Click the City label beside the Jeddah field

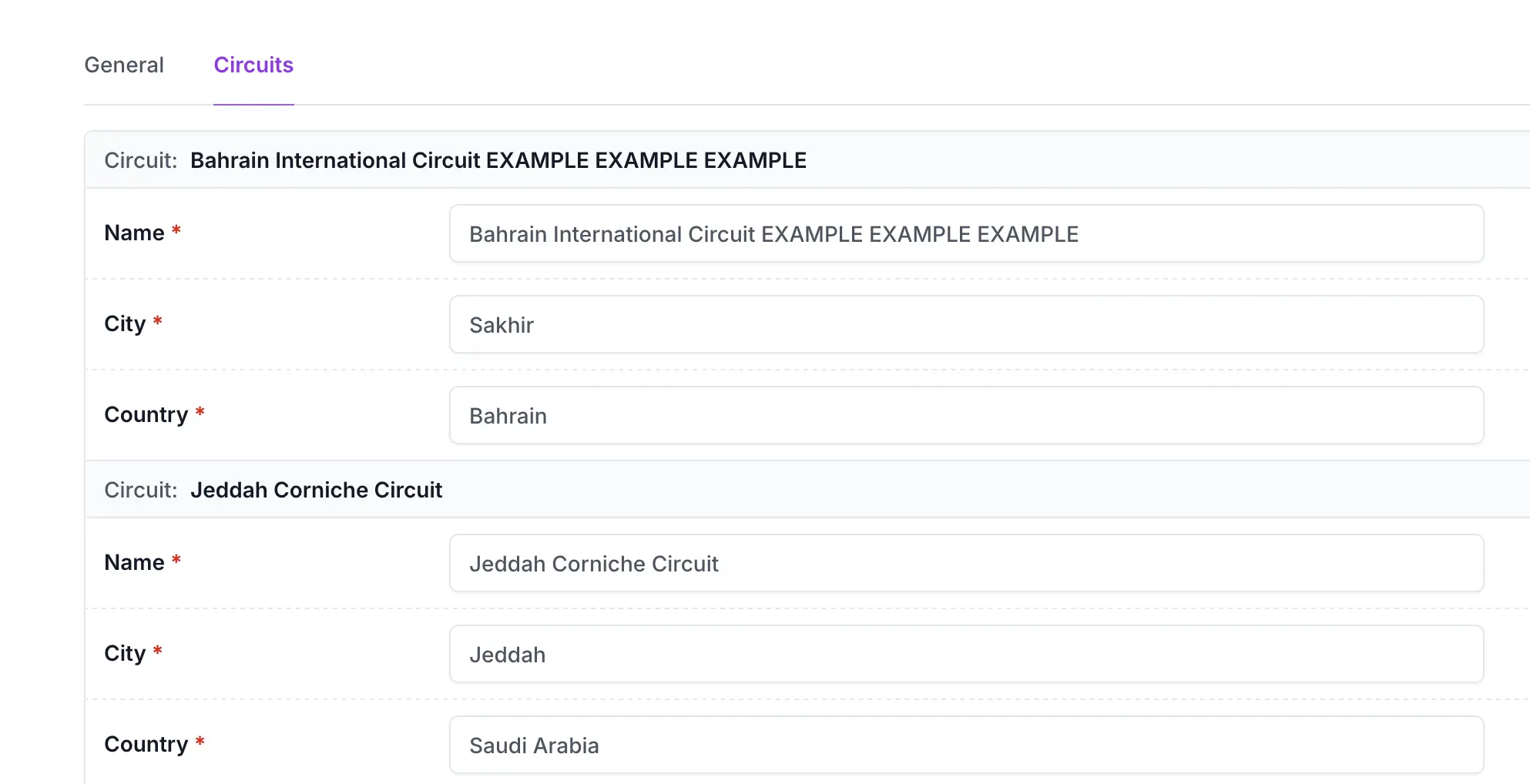(125, 653)
